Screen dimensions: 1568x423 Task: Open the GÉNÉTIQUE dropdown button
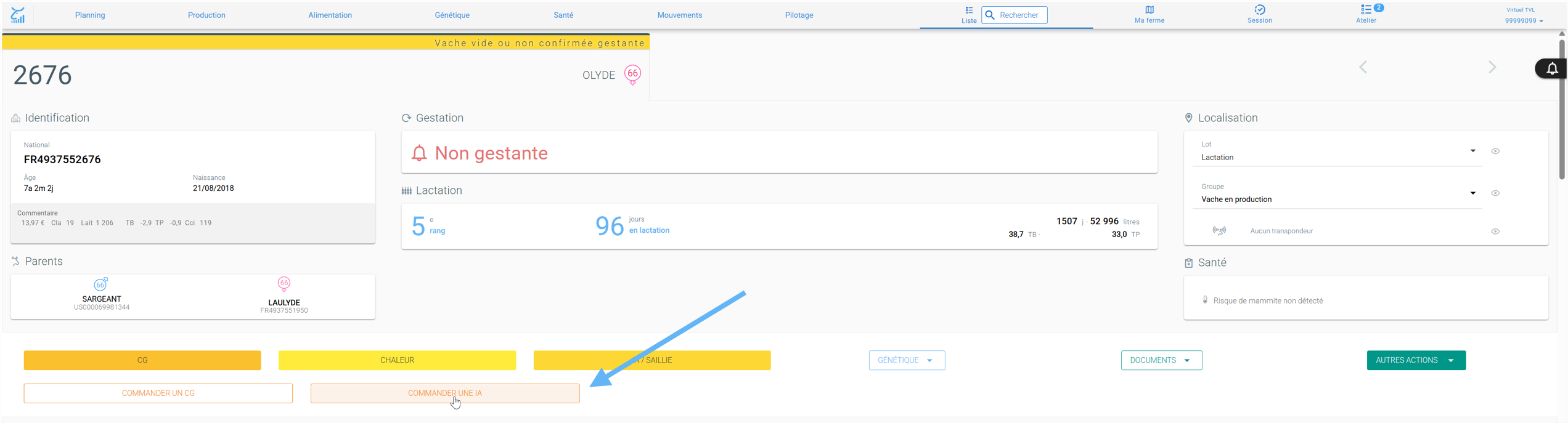(x=907, y=360)
